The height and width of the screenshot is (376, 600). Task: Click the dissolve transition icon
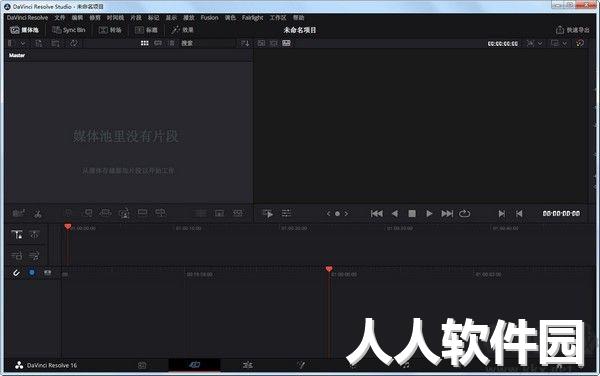[219, 213]
